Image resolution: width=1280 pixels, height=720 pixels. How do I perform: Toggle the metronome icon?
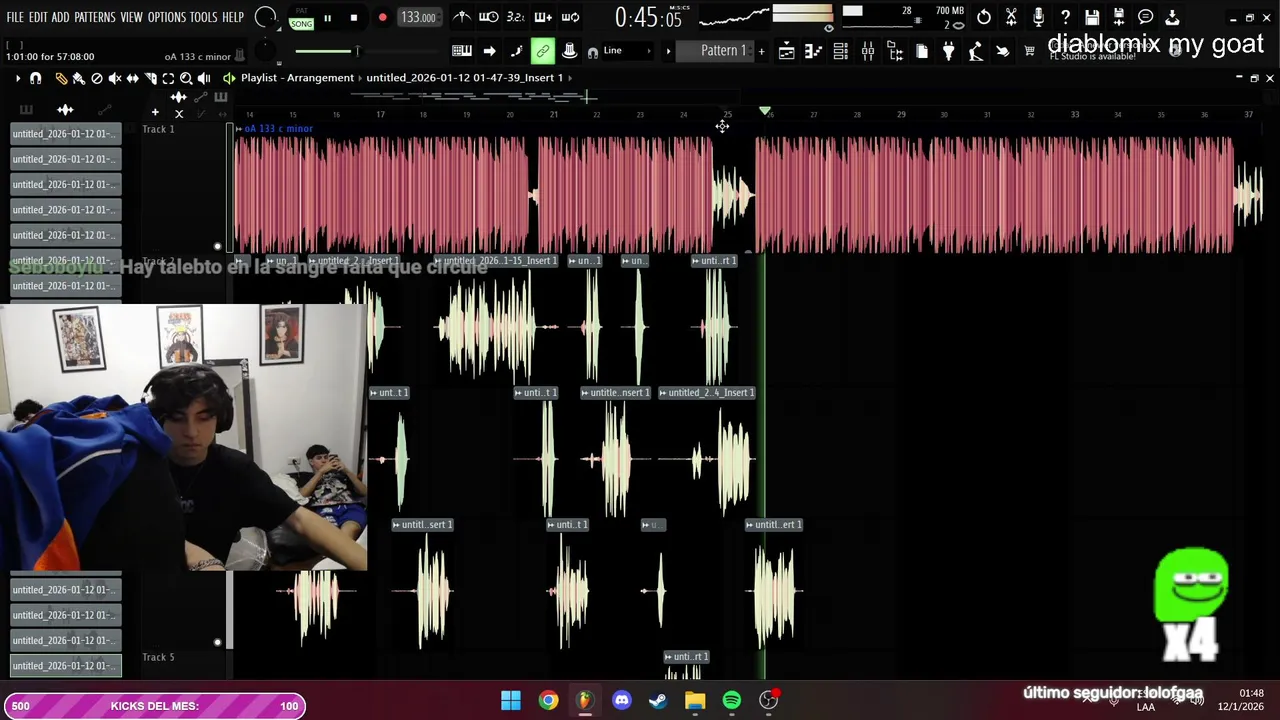point(462,17)
